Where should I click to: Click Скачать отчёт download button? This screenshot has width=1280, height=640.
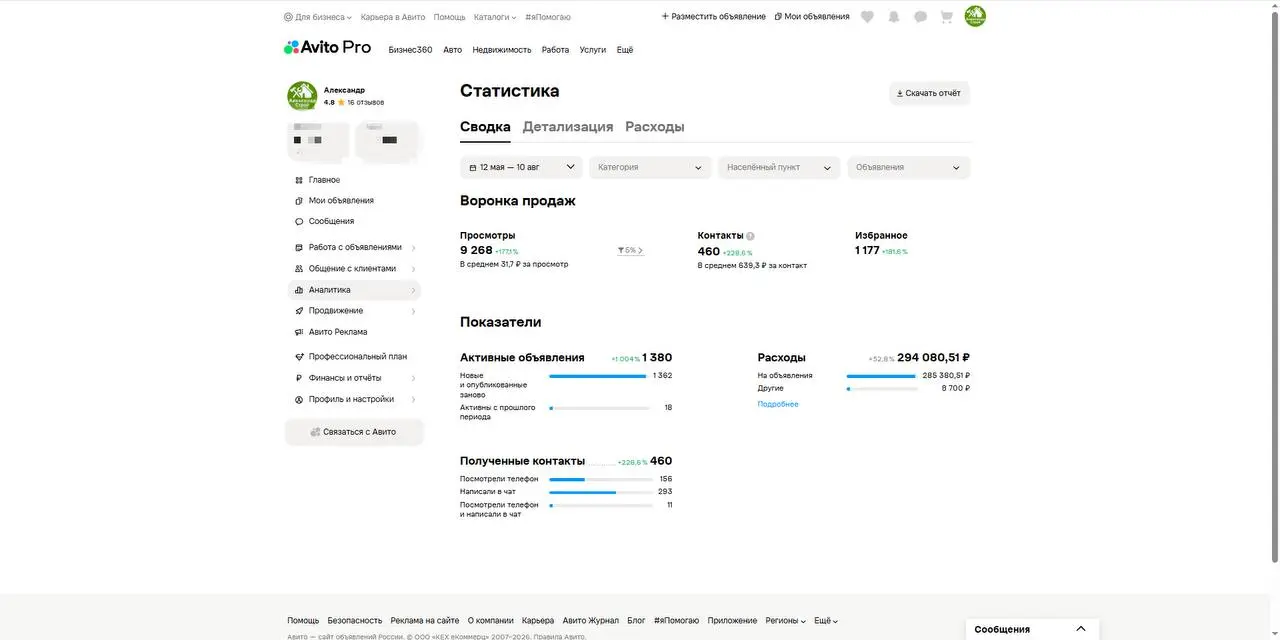(x=929, y=93)
